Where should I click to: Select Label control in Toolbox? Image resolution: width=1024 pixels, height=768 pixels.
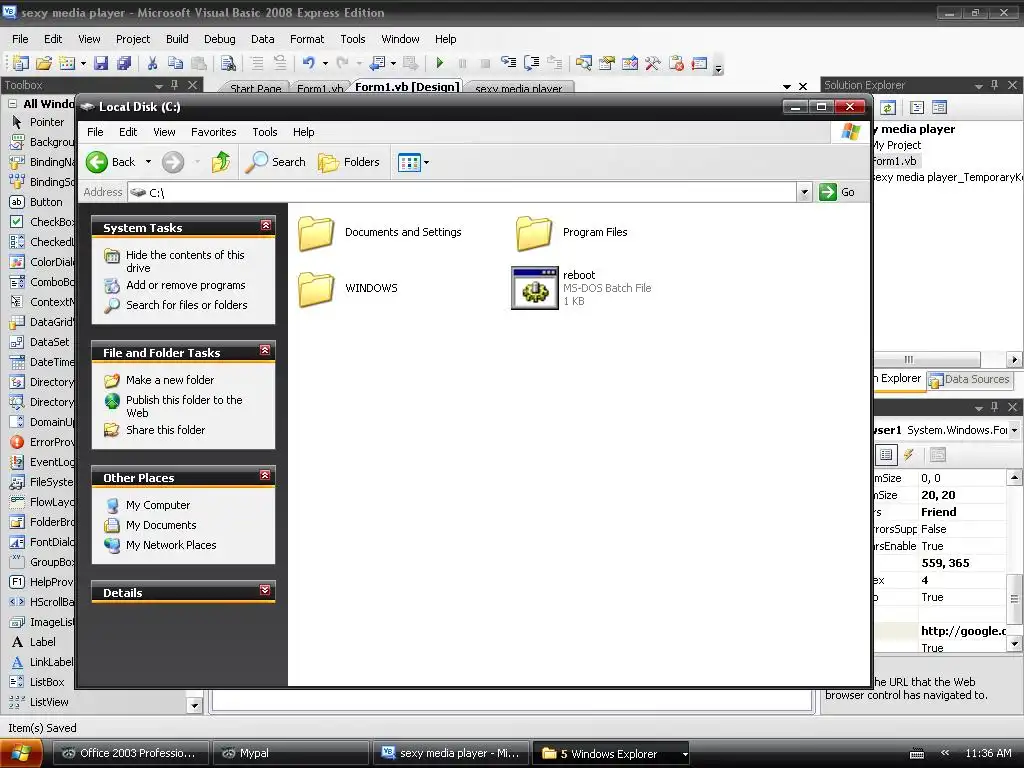point(34,642)
